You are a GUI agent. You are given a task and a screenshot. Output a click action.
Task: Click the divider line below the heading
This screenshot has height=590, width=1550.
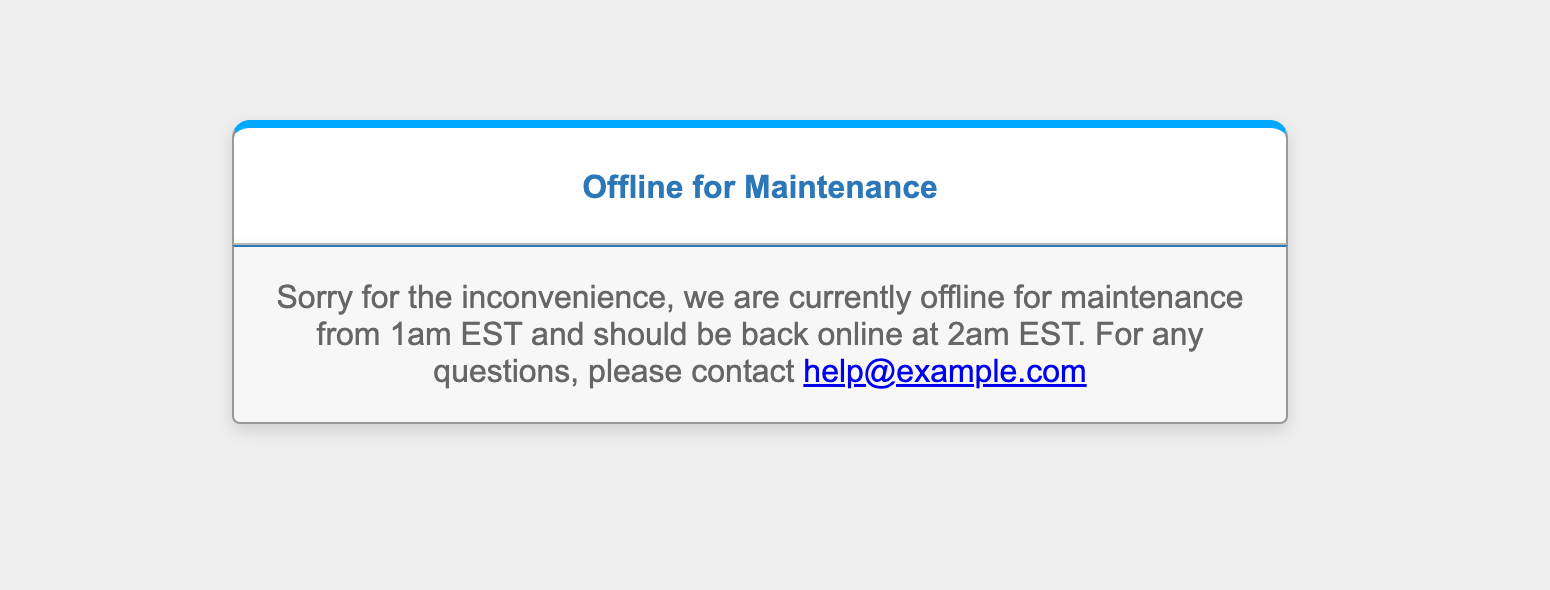click(760, 245)
